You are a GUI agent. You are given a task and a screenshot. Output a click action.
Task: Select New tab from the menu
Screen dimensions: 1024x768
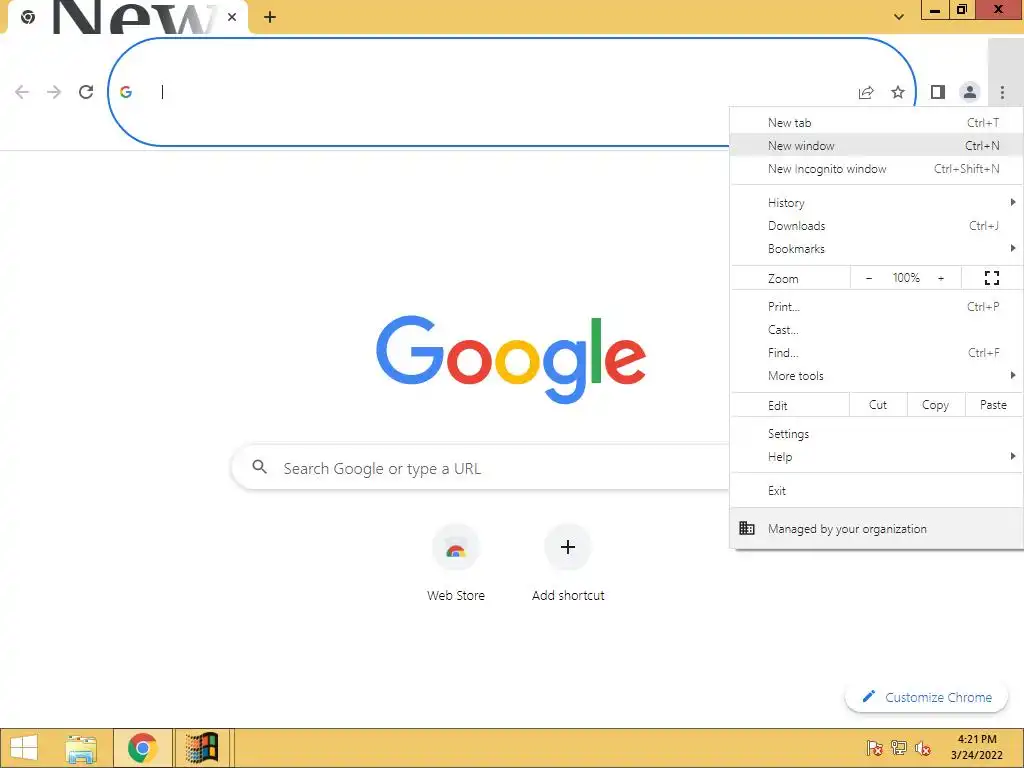(x=876, y=123)
